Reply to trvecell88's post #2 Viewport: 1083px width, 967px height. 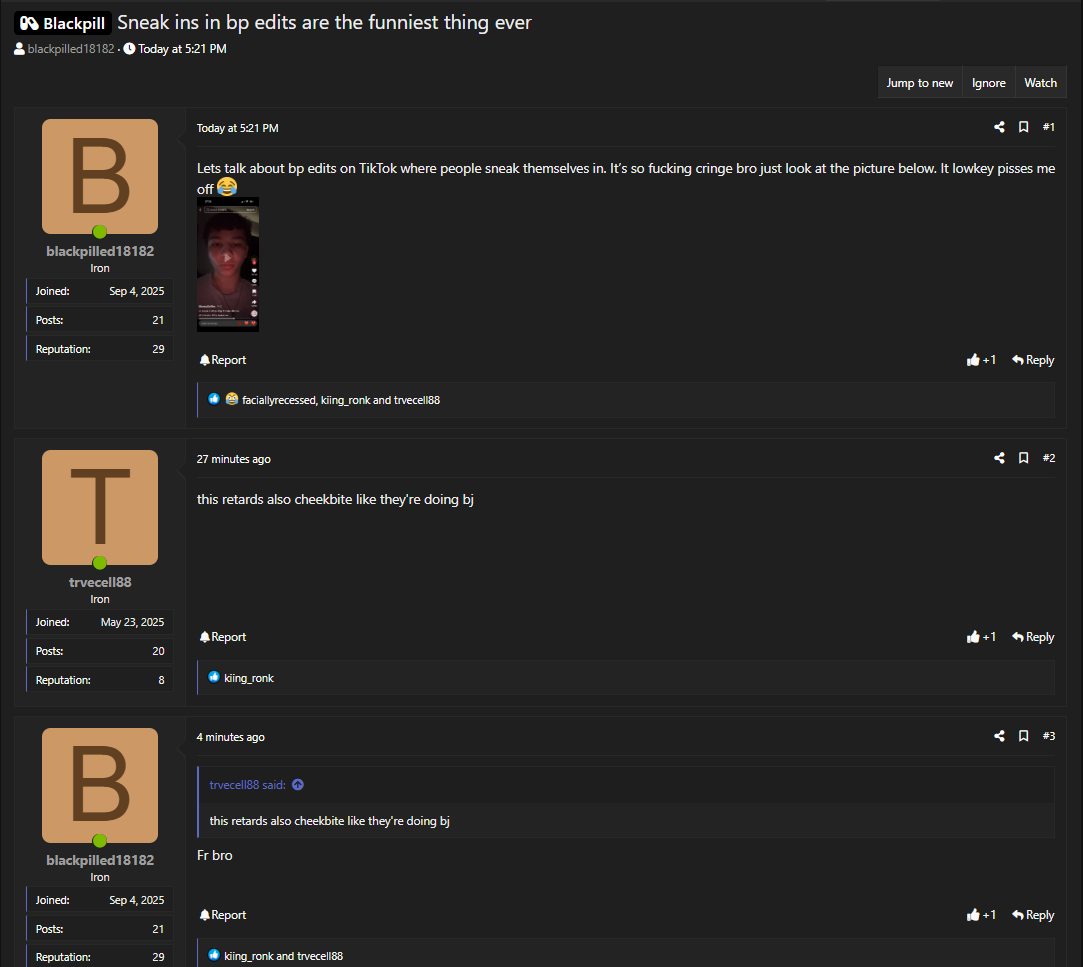(1033, 637)
